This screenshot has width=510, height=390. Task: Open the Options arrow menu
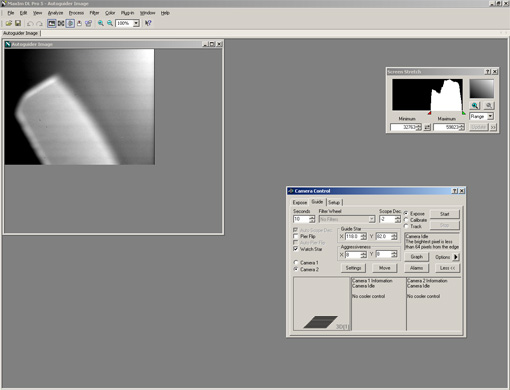click(x=456, y=257)
